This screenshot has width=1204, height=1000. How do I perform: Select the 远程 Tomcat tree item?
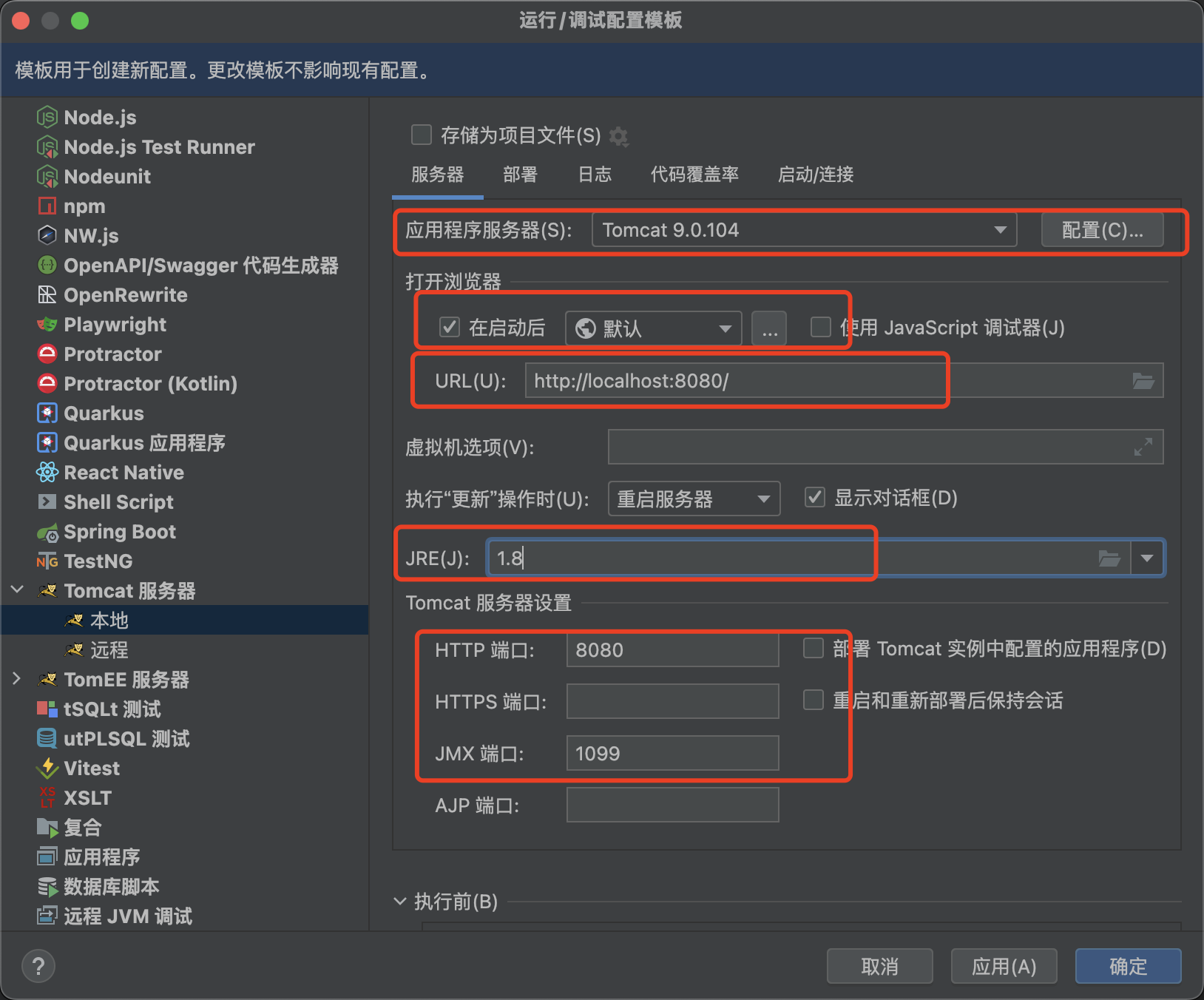109,650
